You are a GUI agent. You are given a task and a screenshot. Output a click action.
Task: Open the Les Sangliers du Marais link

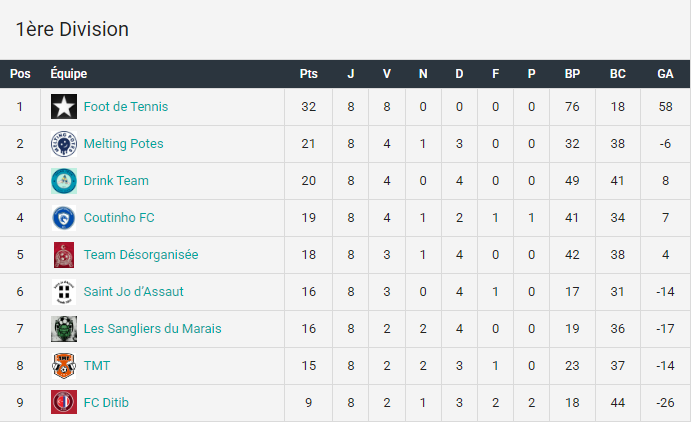point(152,329)
